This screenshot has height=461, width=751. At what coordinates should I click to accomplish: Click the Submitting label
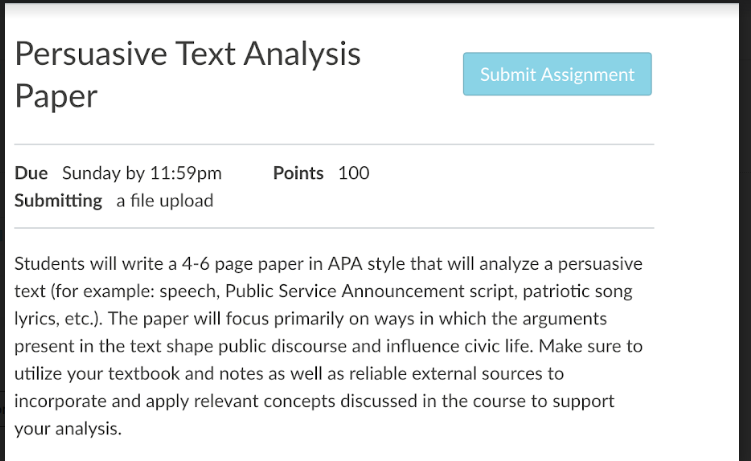[x=58, y=201]
